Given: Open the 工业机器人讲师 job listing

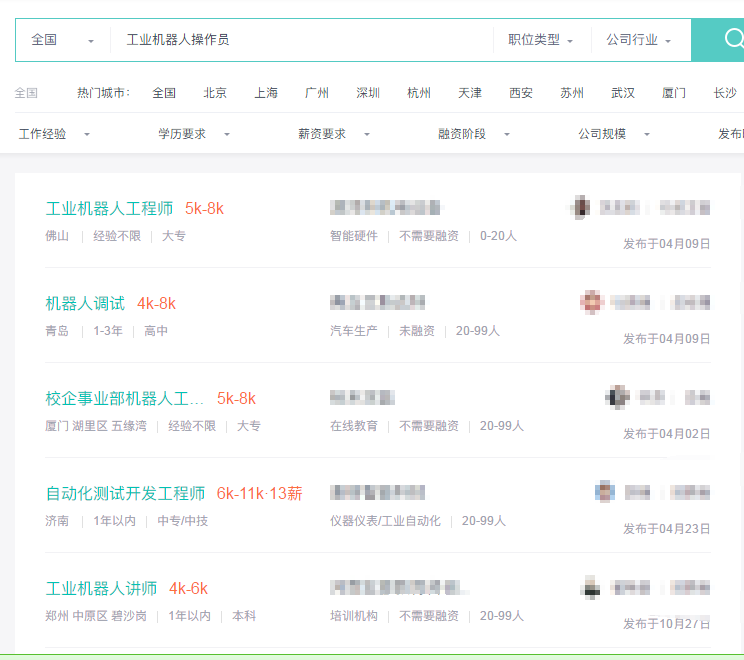Looking at the screenshot, I should (x=101, y=588).
